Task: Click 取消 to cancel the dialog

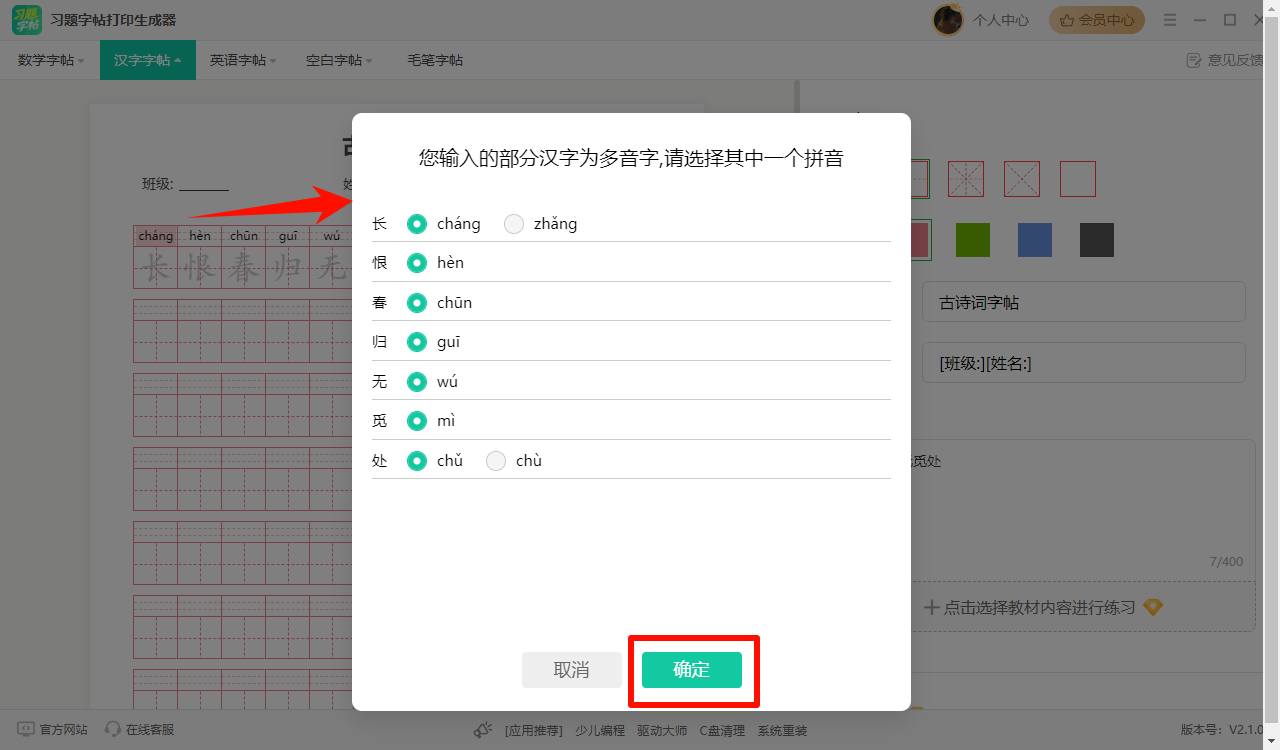Action: (x=572, y=670)
